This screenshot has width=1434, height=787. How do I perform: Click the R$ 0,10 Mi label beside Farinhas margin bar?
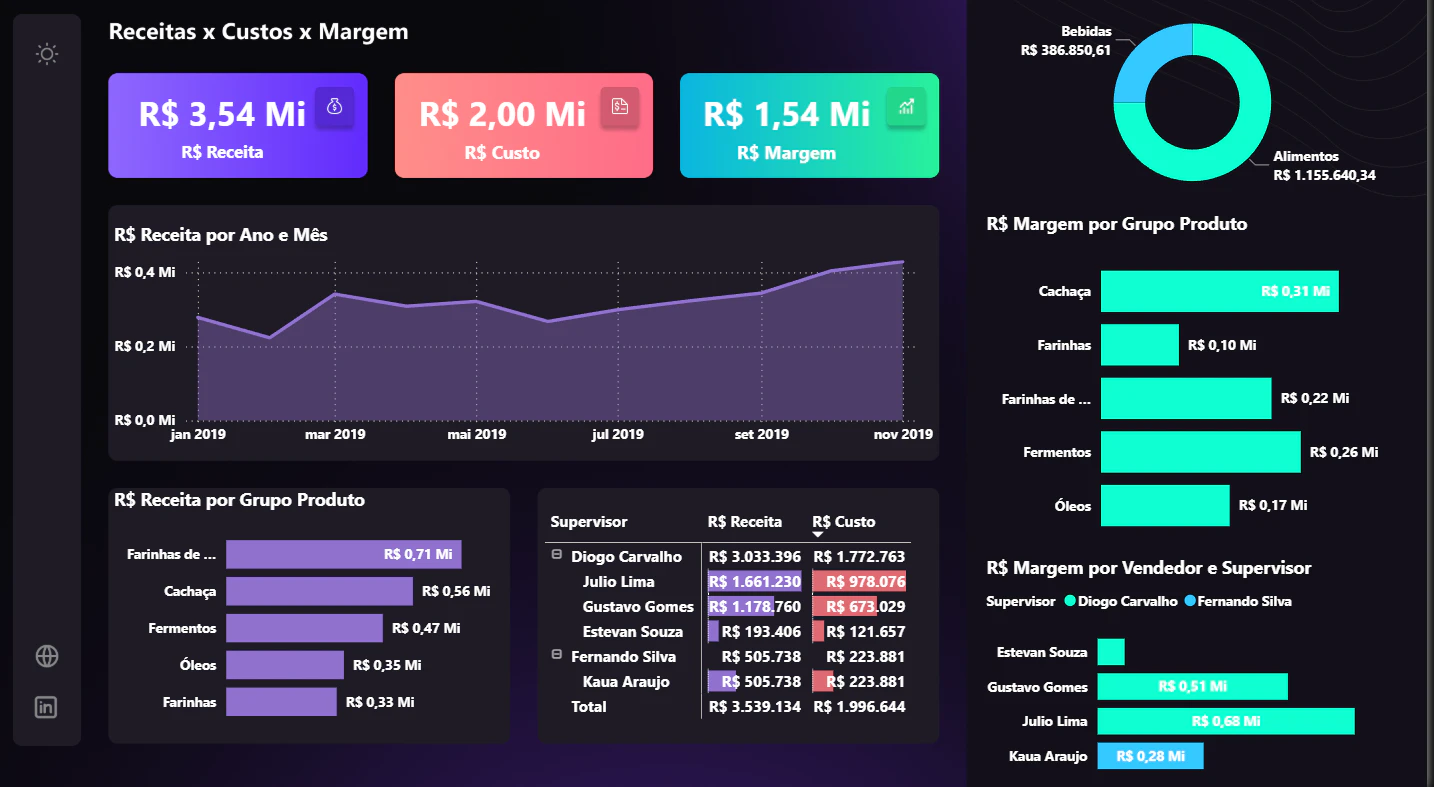[x=1222, y=345]
